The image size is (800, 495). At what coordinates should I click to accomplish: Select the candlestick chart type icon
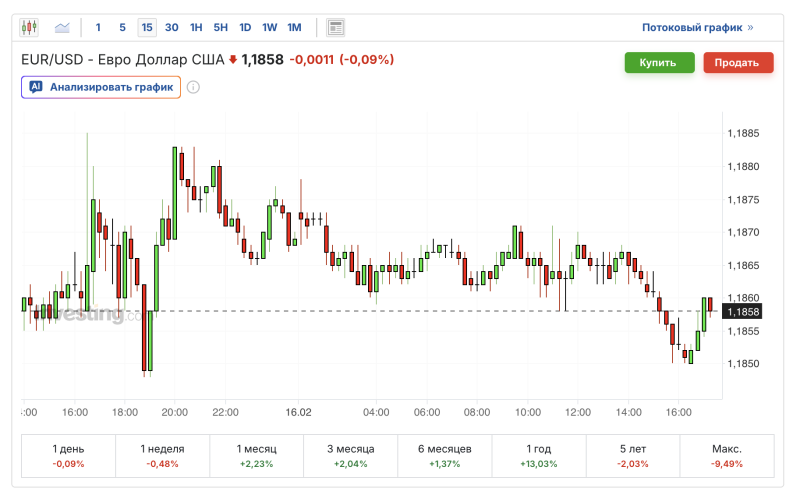29,27
